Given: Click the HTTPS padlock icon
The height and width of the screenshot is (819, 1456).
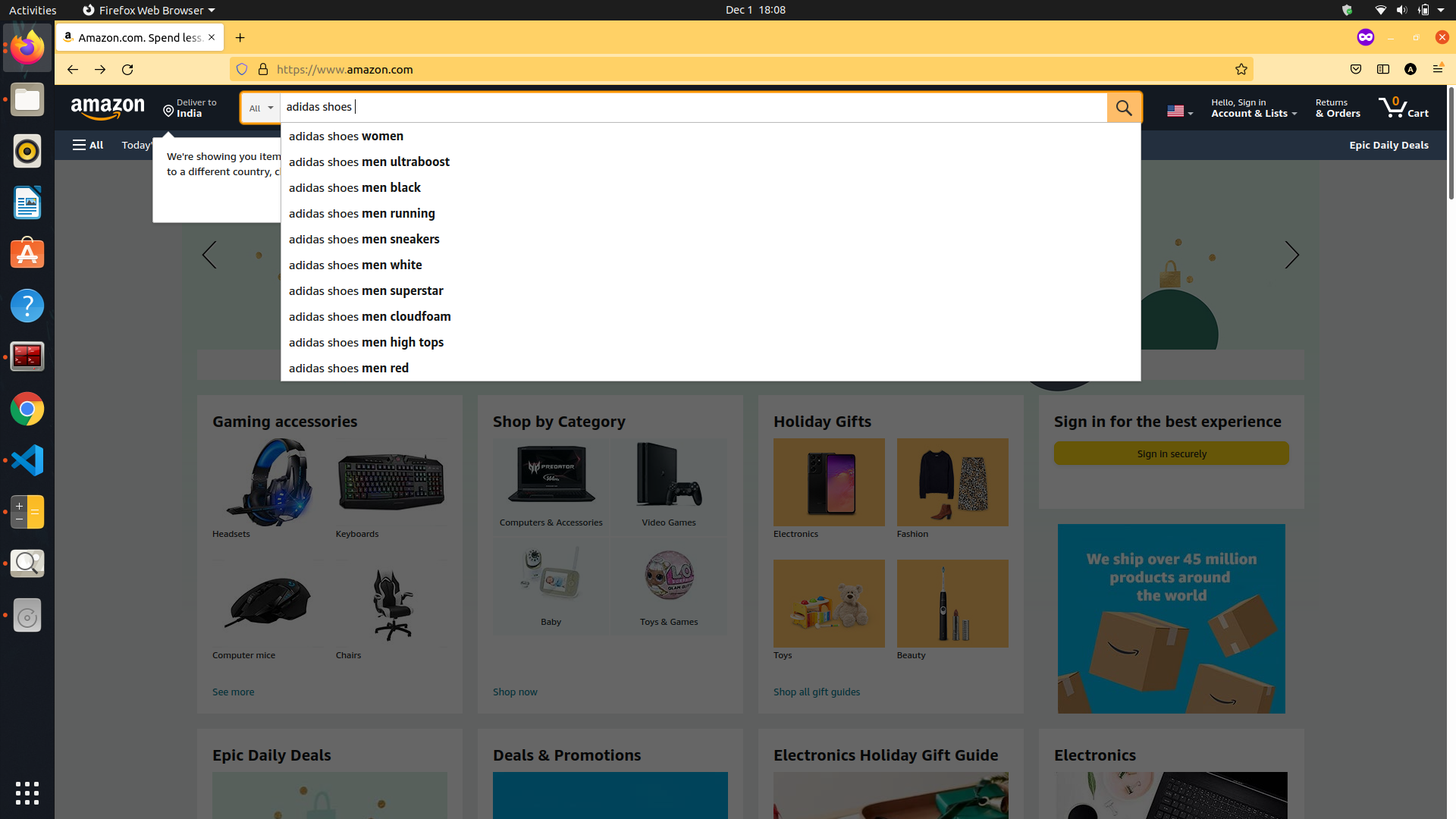Looking at the screenshot, I should 263,69.
